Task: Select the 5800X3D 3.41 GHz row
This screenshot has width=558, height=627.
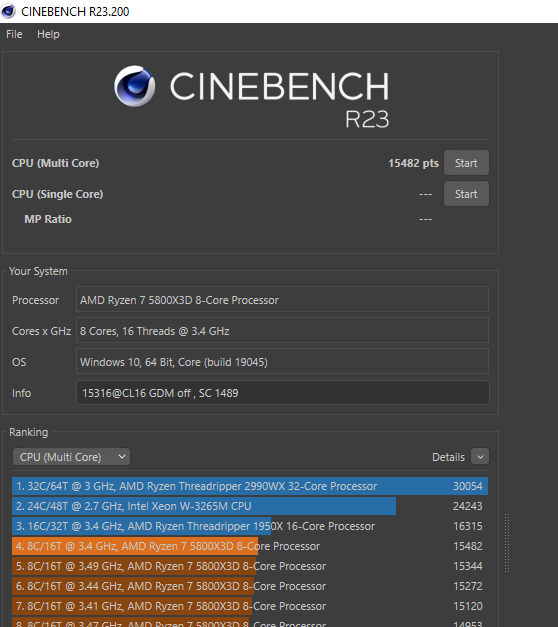Action: click(x=250, y=606)
